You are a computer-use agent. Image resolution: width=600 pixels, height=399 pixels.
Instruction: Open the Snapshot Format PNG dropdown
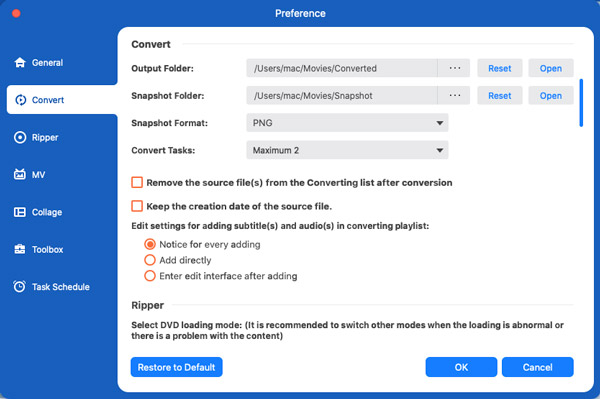click(347, 123)
